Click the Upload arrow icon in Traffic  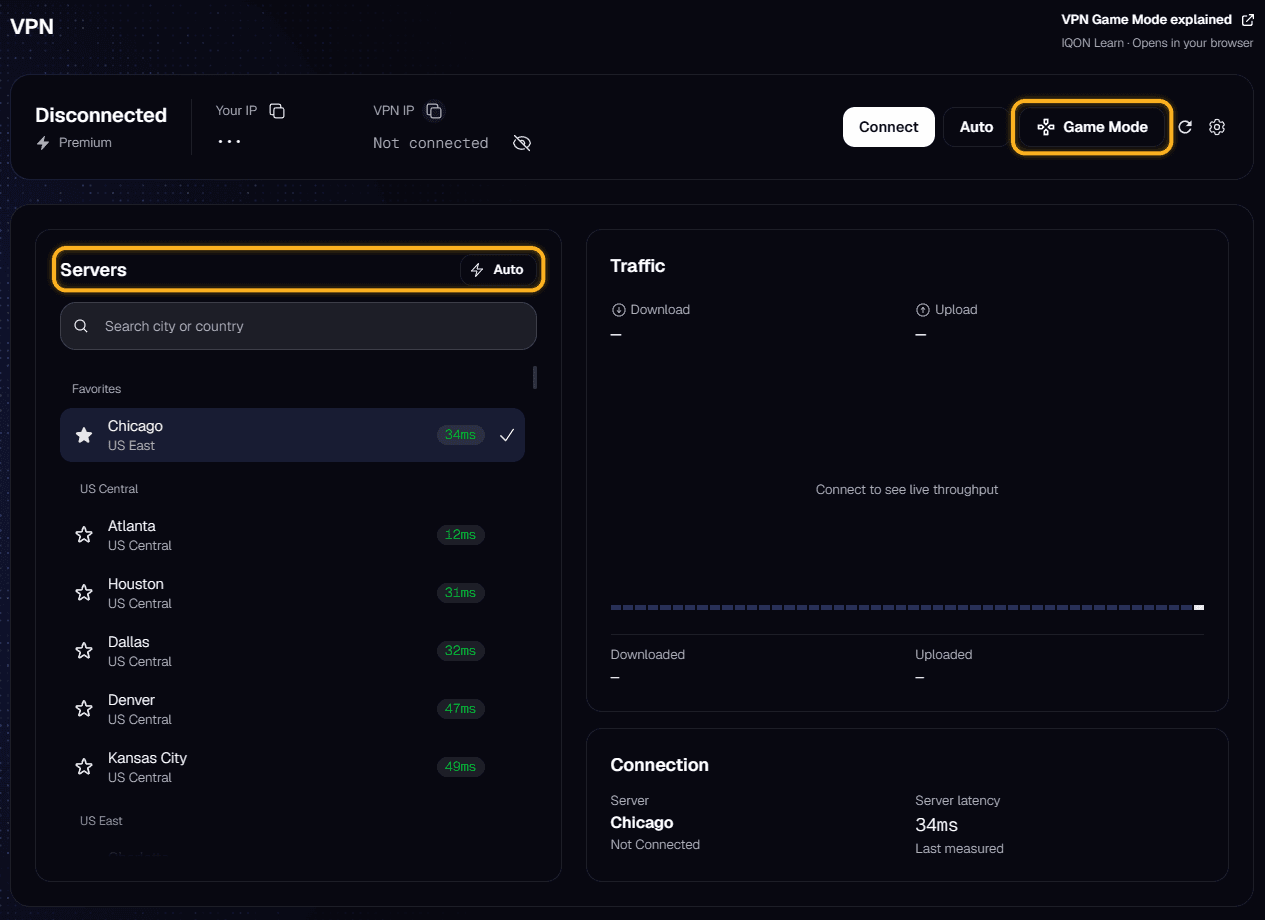[x=923, y=310]
